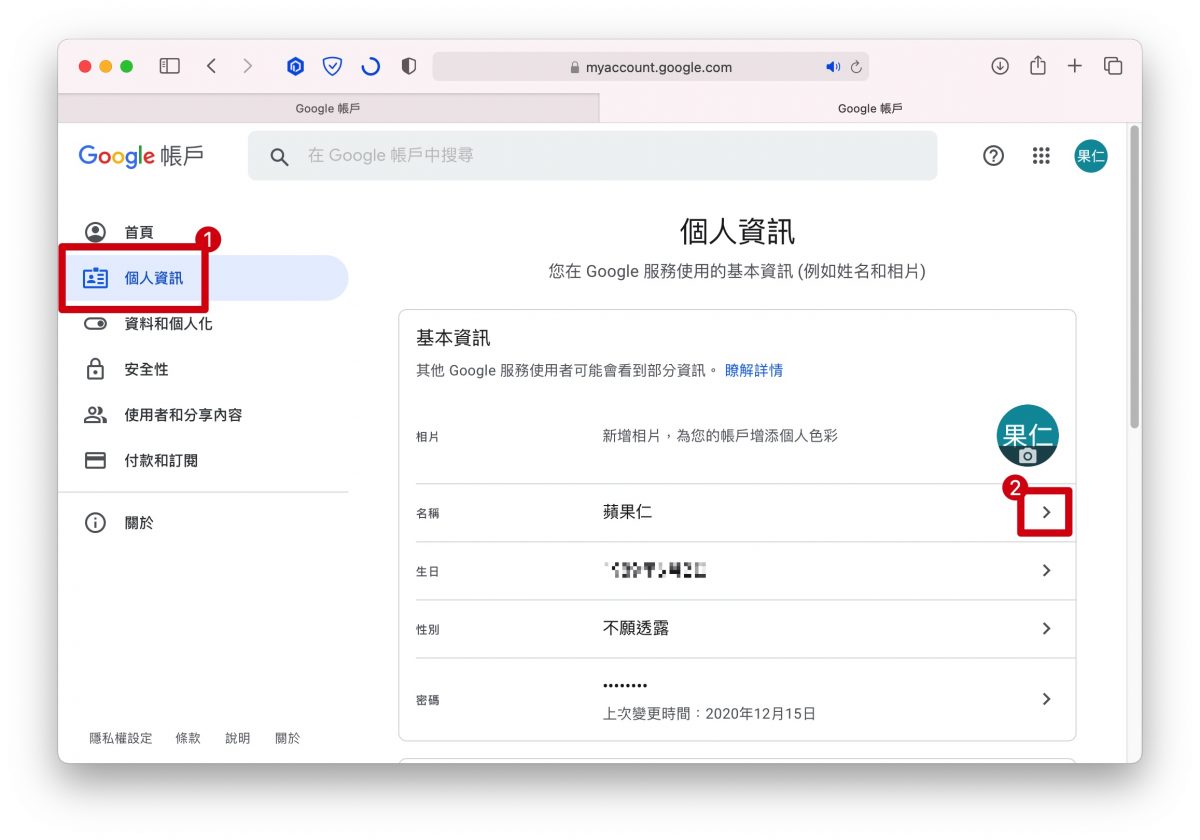Switch to the first Google 帳戶 tab

point(328,108)
